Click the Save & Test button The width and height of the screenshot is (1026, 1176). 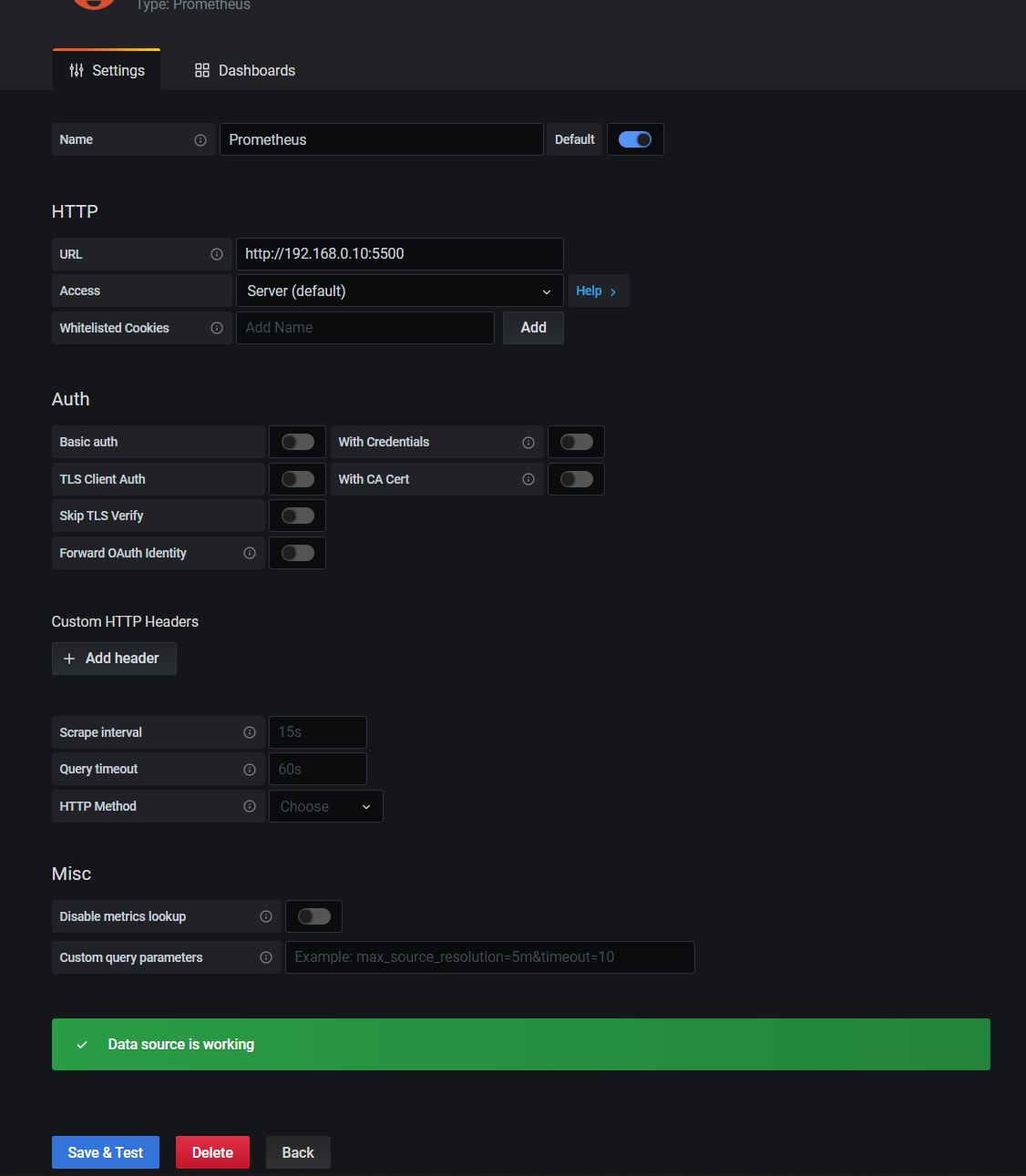(106, 1152)
